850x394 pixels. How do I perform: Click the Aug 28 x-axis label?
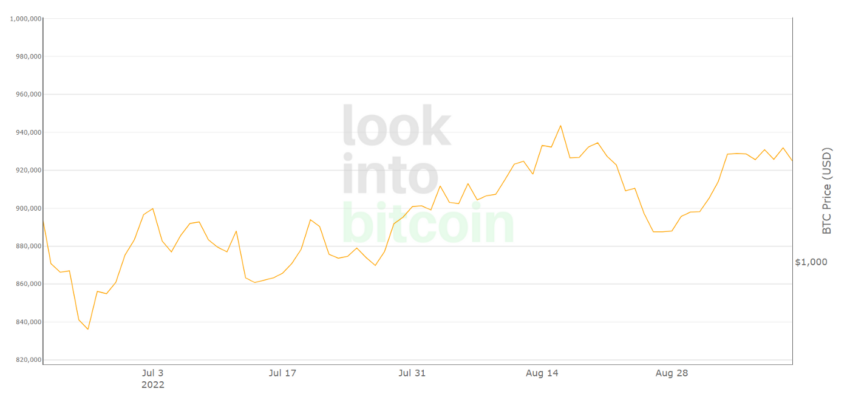tap(672, 373)
